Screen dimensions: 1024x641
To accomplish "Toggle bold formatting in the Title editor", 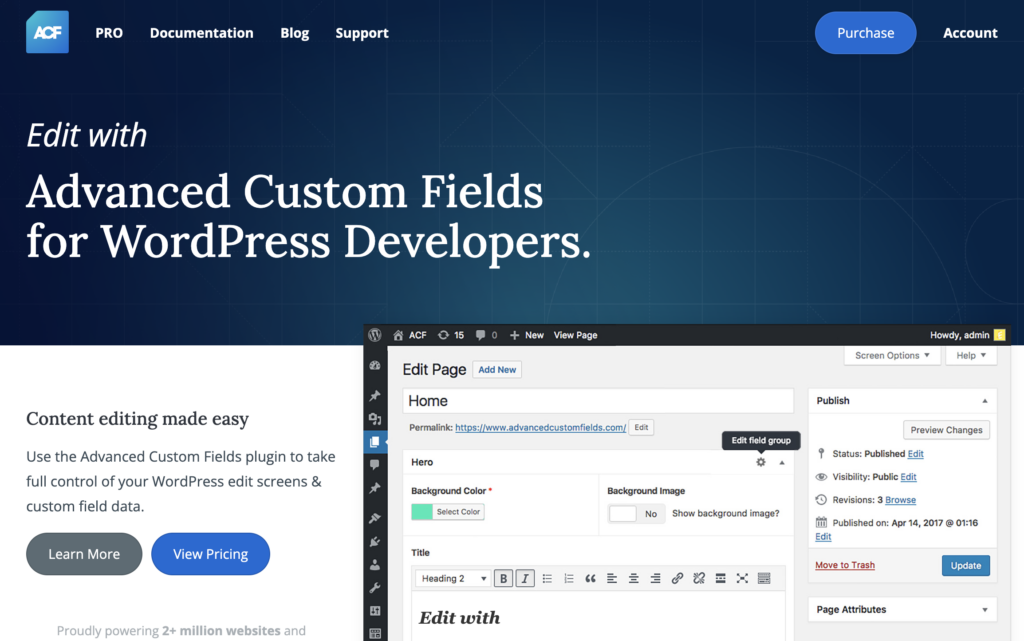I will tap(503, 578).
